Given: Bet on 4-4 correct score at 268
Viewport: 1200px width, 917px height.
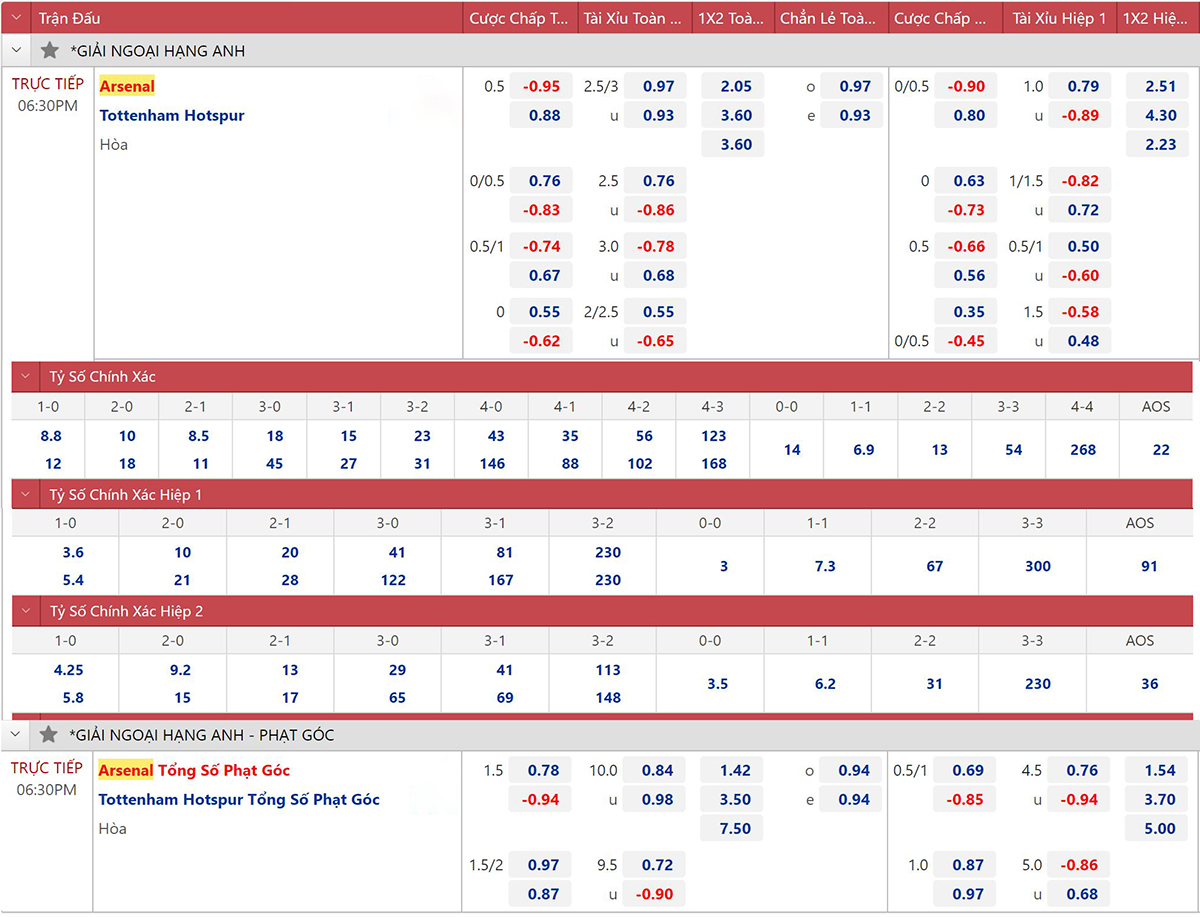Looking at the screenshot, I should [x=1083, y=450].
